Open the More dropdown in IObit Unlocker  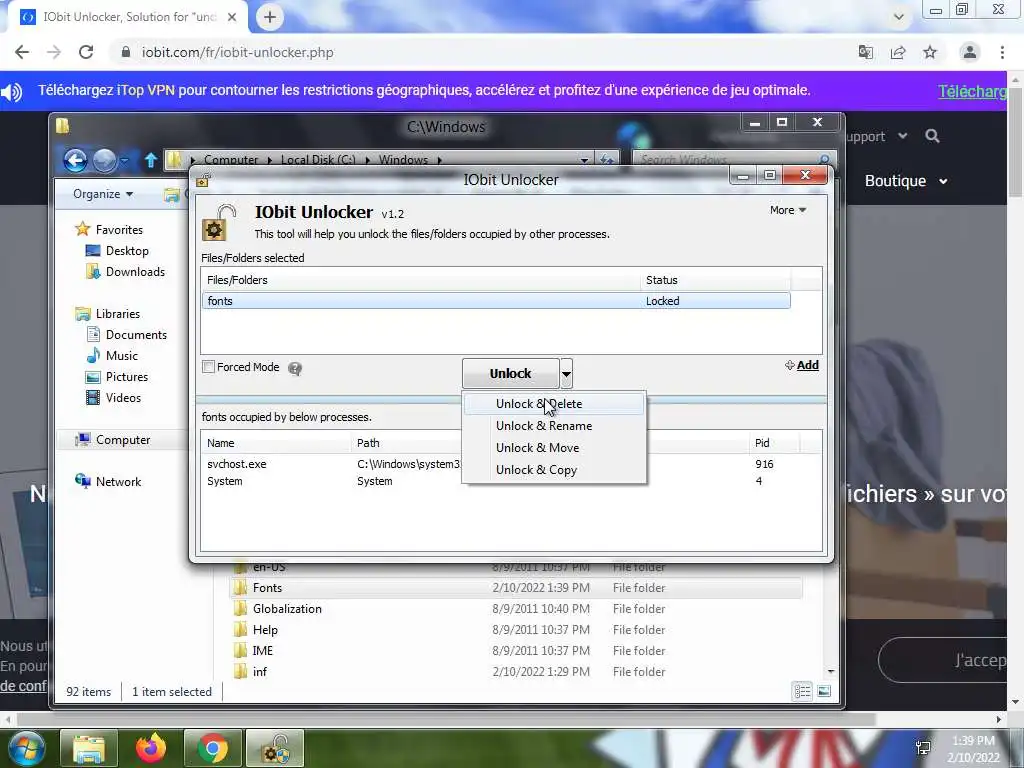tap(788, 210)
